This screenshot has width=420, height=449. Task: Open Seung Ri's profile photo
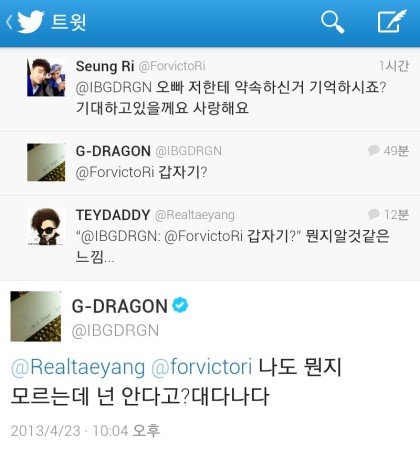tap(46, 77)
